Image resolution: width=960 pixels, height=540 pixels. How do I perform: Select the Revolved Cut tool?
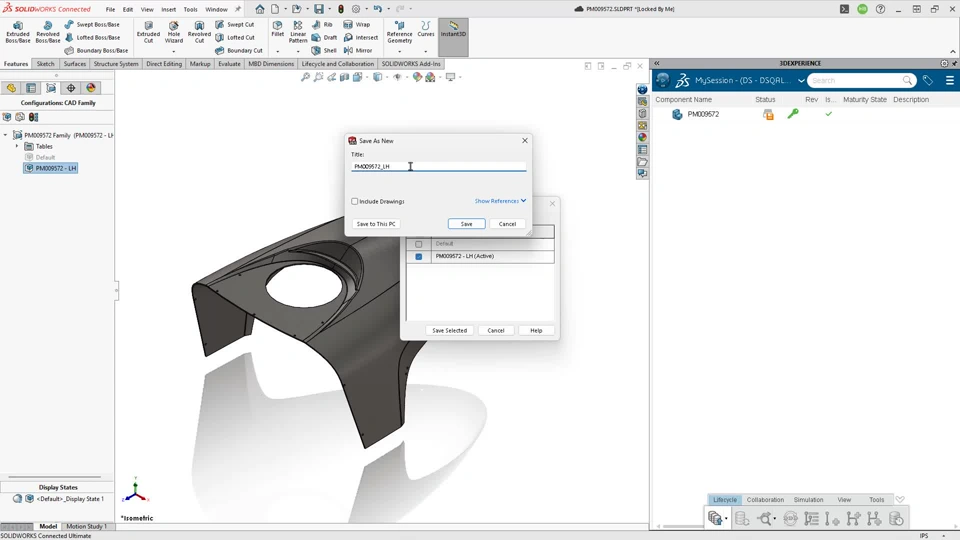pyautogui.click(x=199, y=32)
